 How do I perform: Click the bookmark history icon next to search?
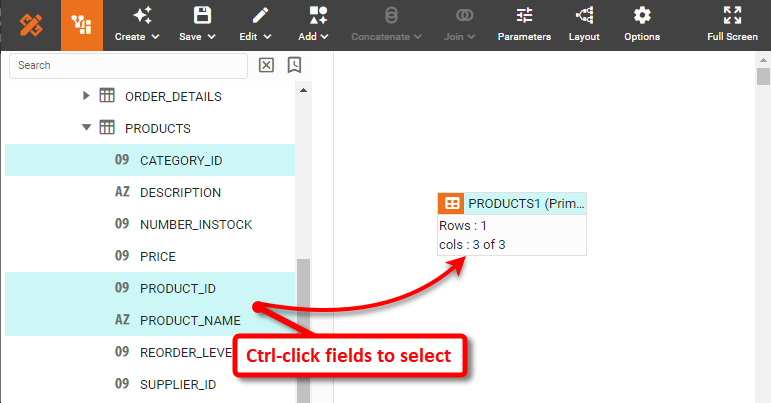pyautogui.click(x=294, y=65)
